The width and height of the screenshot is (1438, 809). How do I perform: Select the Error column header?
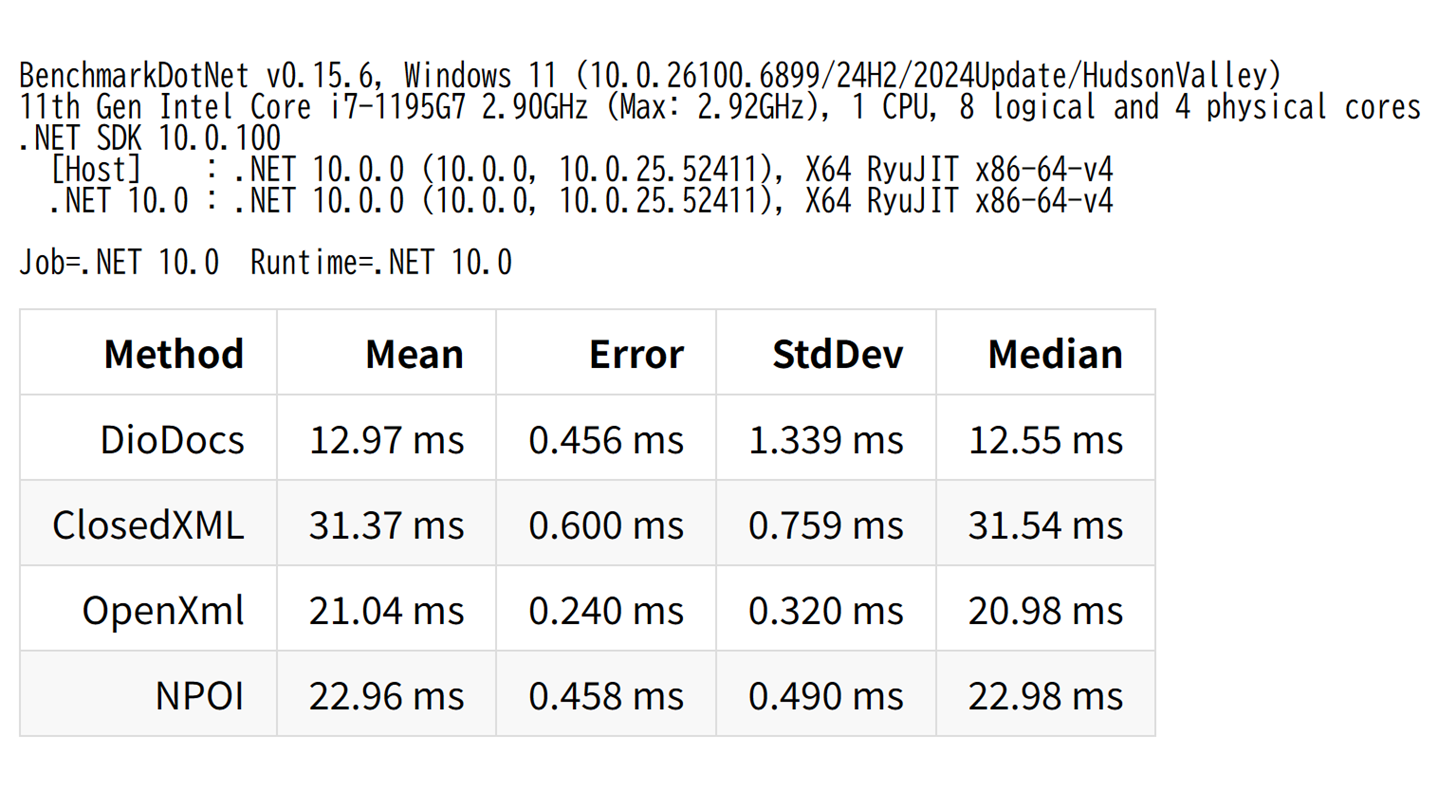tap(636, 354)
